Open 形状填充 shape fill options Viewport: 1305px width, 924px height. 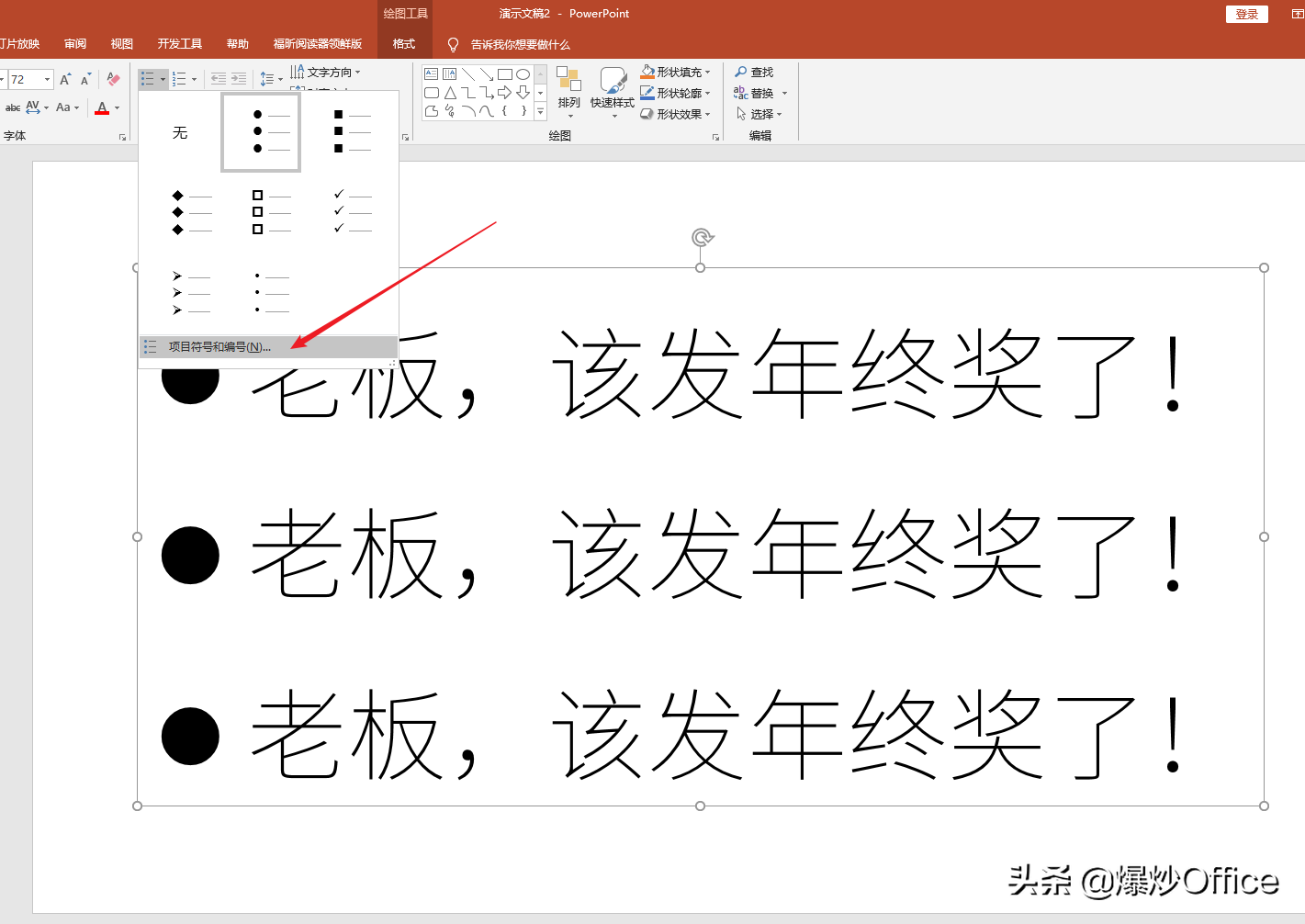(x=676, y=72)
